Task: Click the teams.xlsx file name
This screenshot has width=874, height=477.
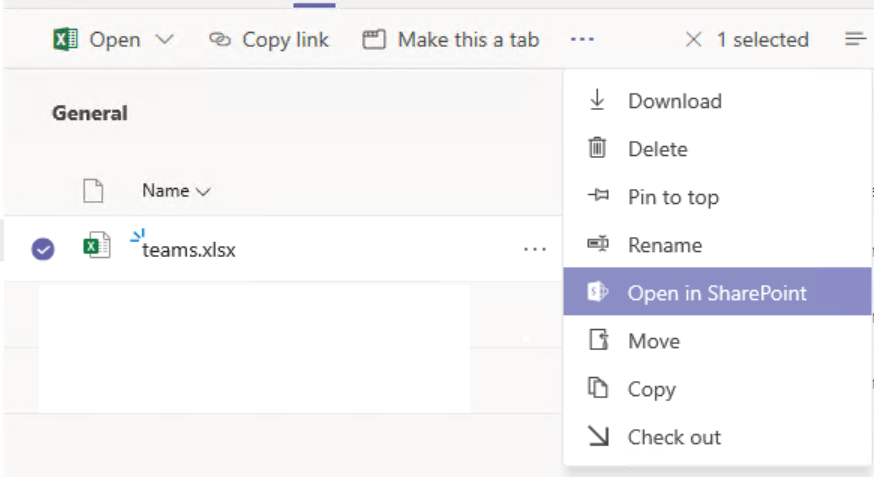Action: click(188, 250)
